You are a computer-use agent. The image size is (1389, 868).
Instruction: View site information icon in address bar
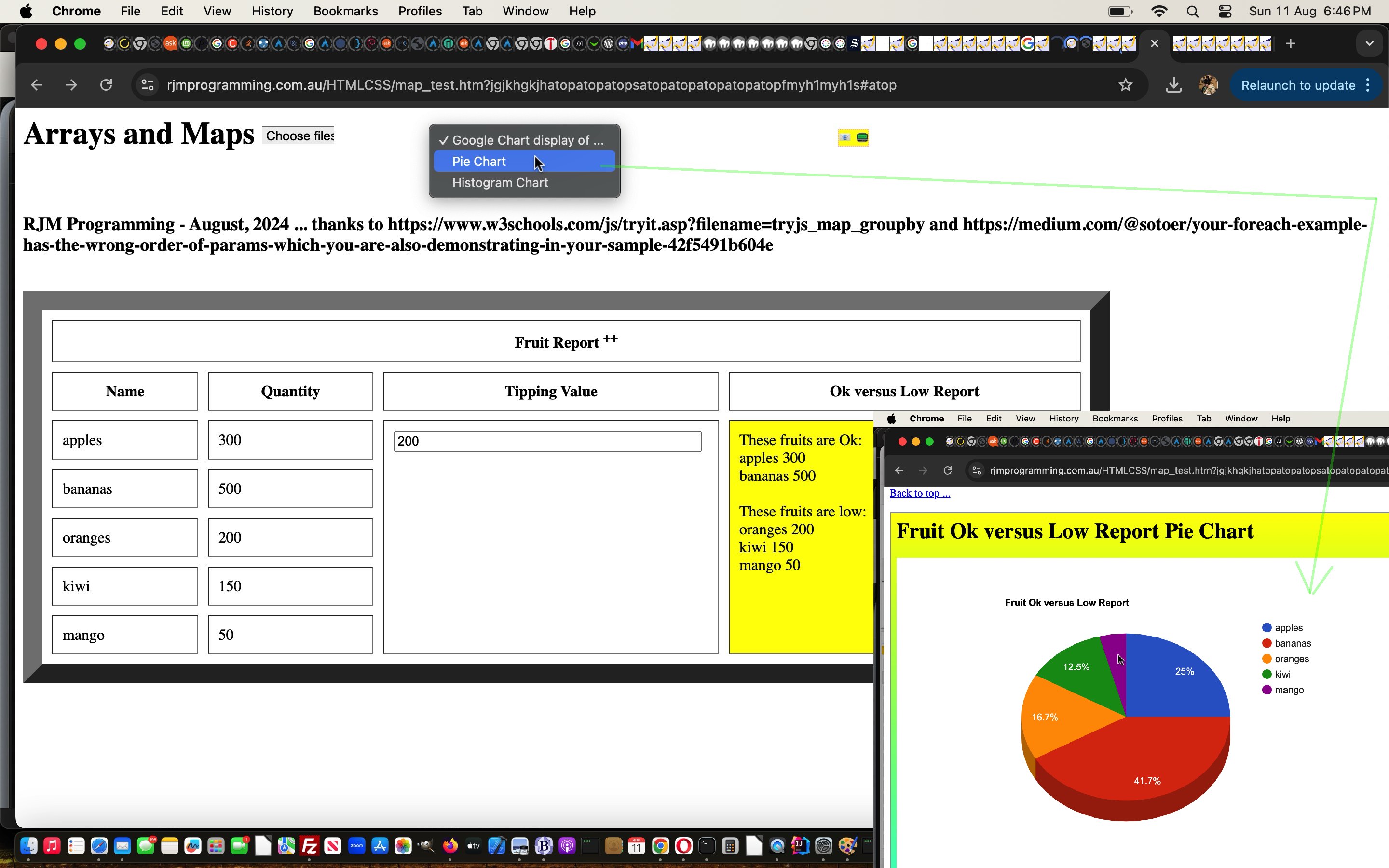pyautogui.click(x=148, y=85)
